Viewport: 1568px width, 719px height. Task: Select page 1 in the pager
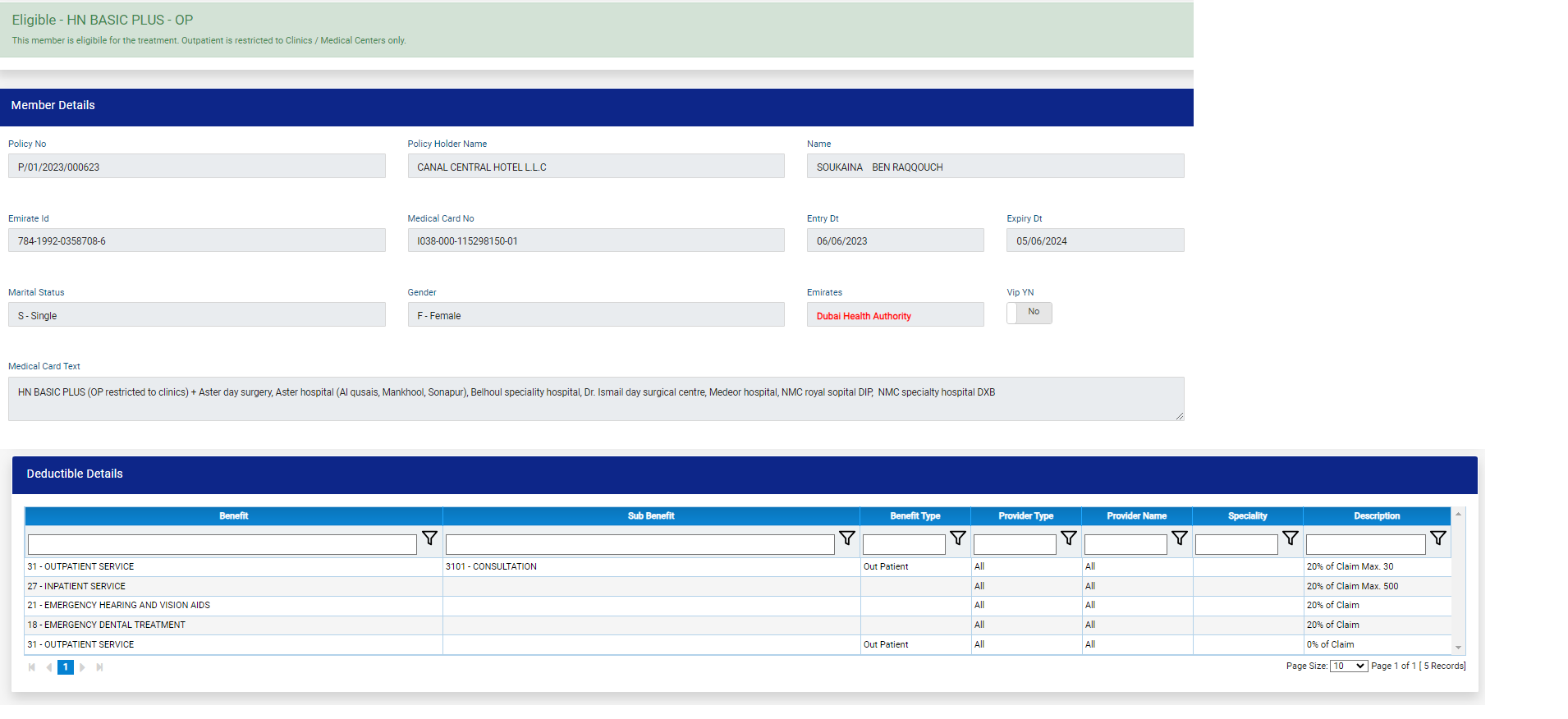pyautogui.click(x=66, y=667)
